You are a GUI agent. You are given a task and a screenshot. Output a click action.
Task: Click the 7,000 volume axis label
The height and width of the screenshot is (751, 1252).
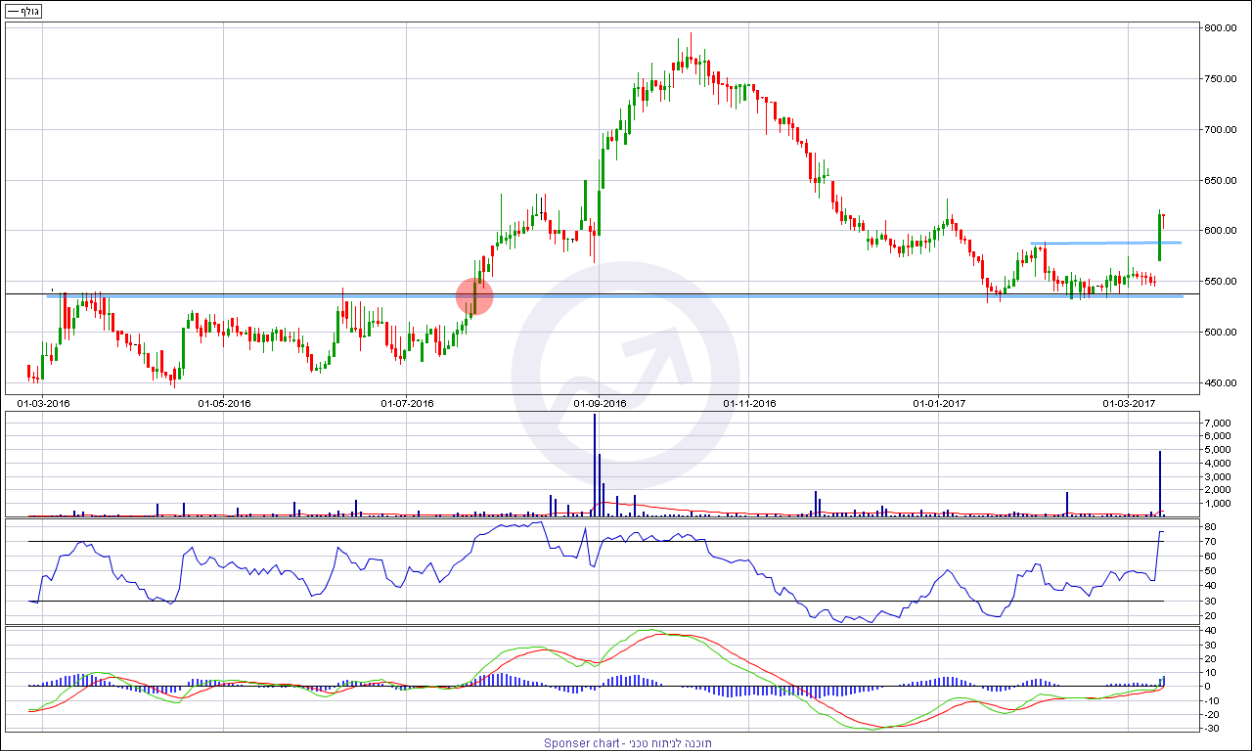click(1217, 424)
